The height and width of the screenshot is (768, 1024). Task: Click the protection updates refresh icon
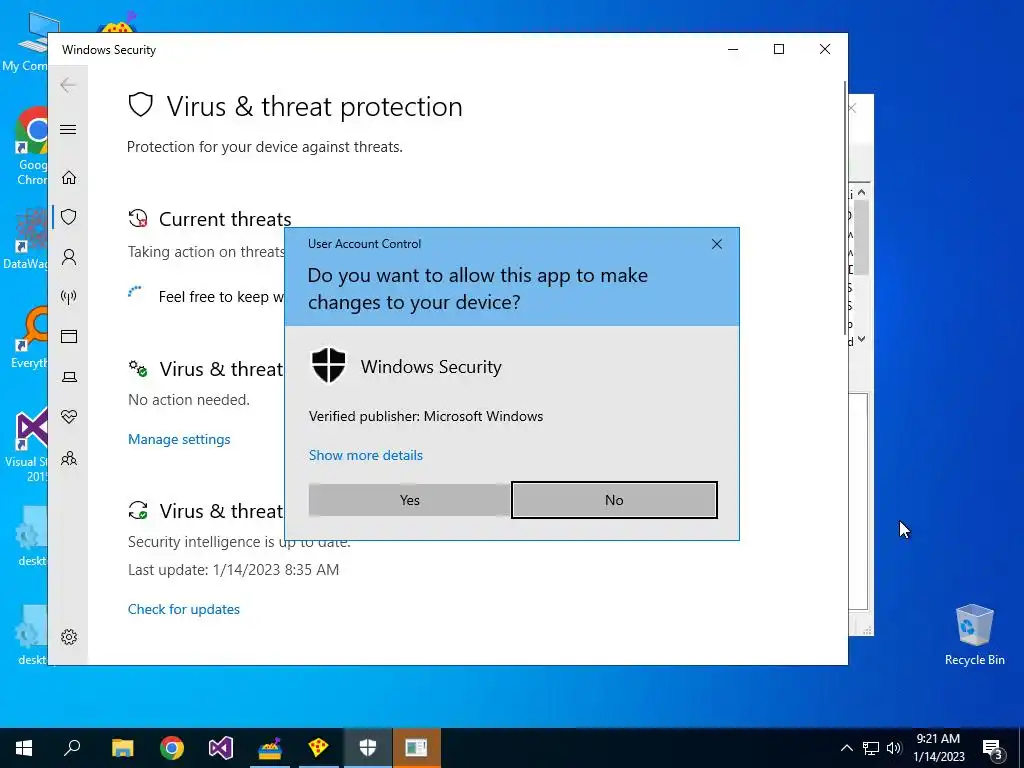138,510
